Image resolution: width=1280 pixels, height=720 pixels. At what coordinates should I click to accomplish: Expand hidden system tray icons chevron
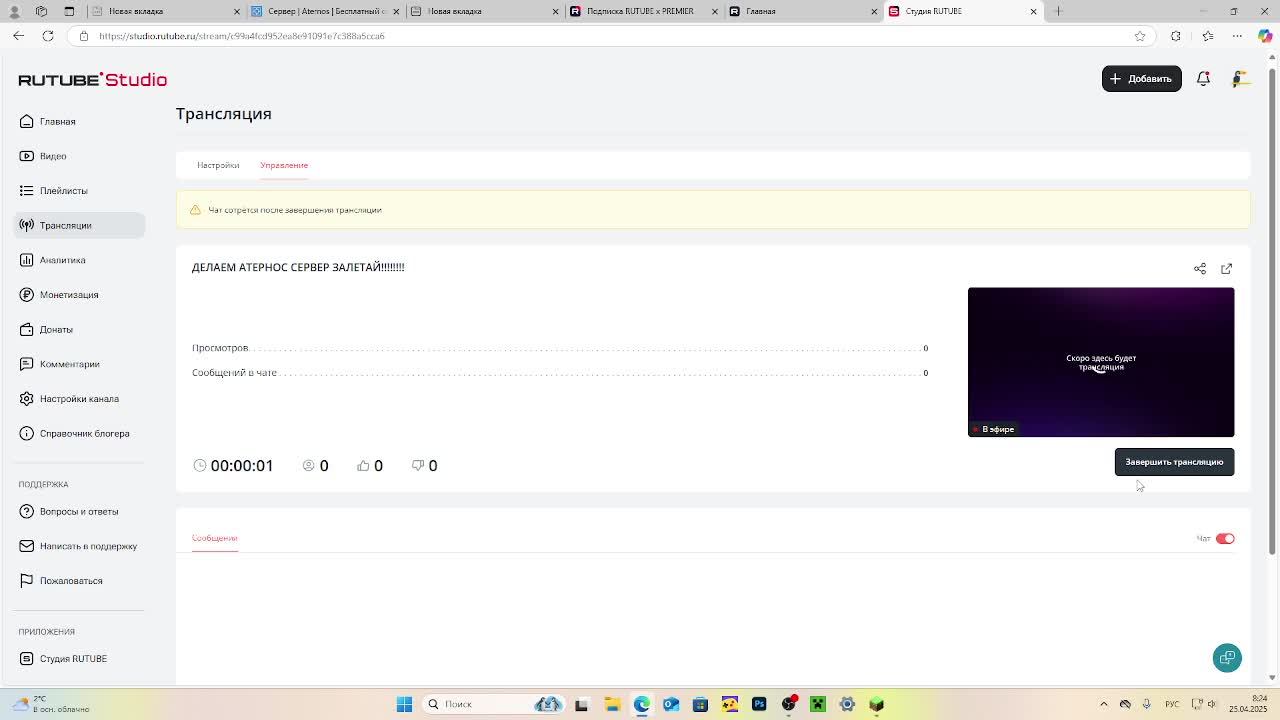coord(1104,704)
